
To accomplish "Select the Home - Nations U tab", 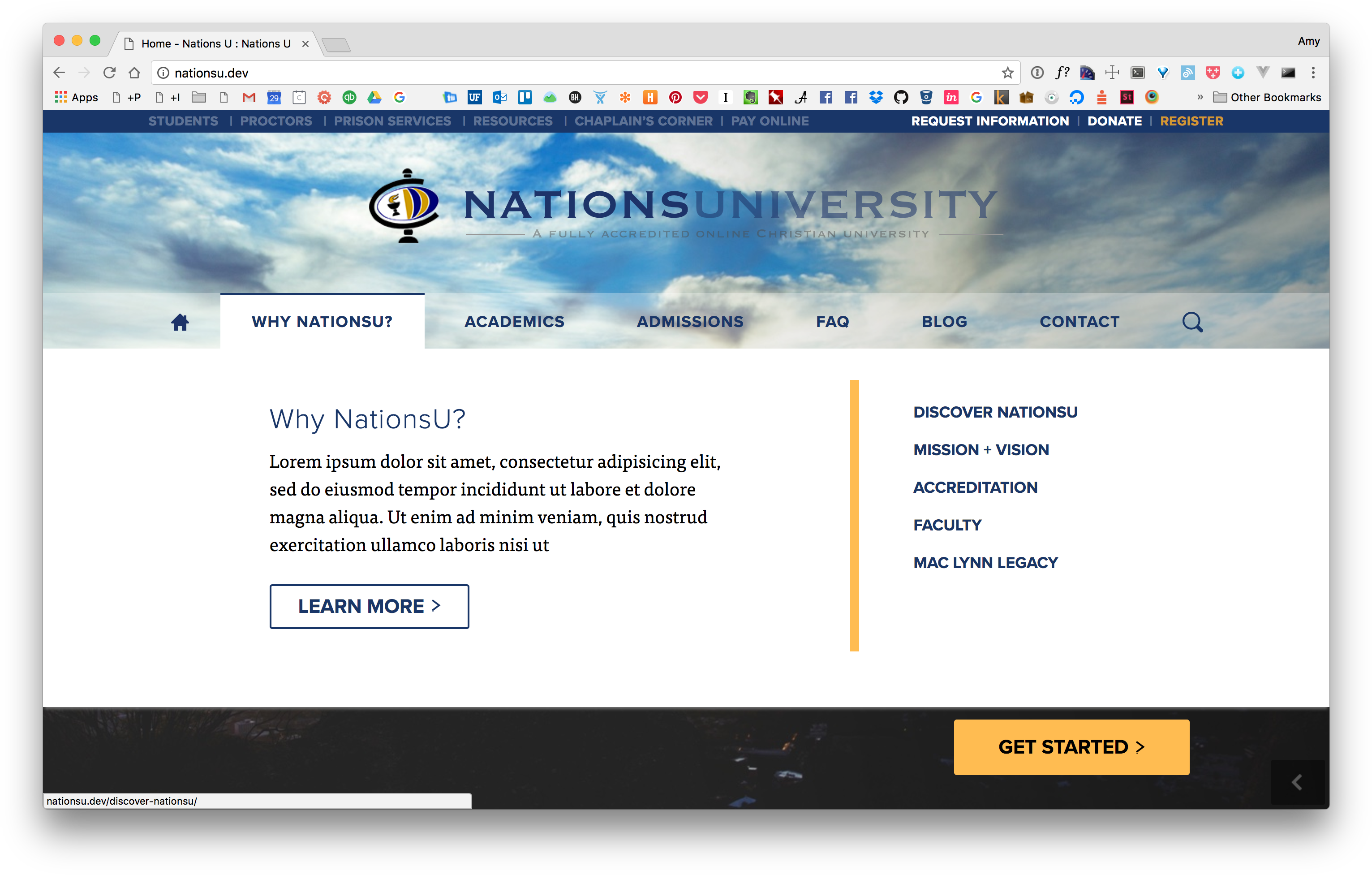I will [216, 43].
